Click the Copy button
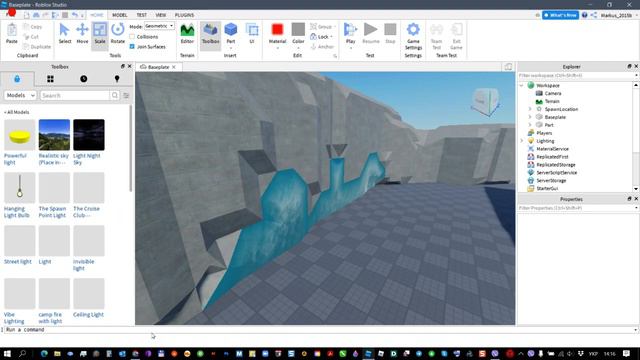The image size is (640, 360). tap(32, 27)
